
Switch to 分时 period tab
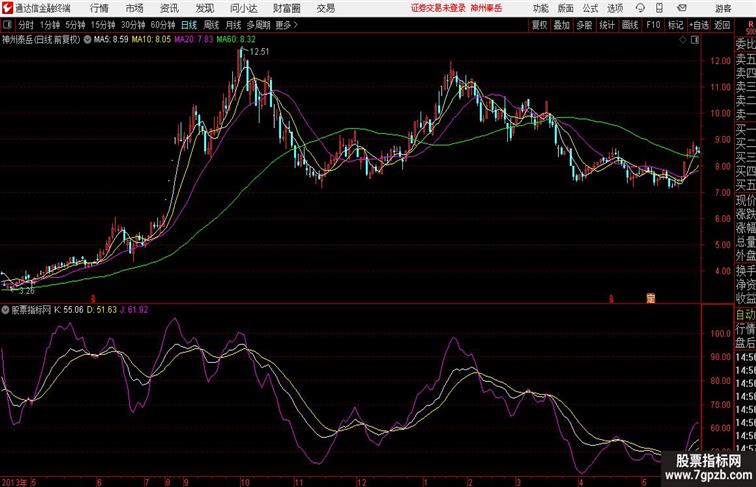pos(26,25)
